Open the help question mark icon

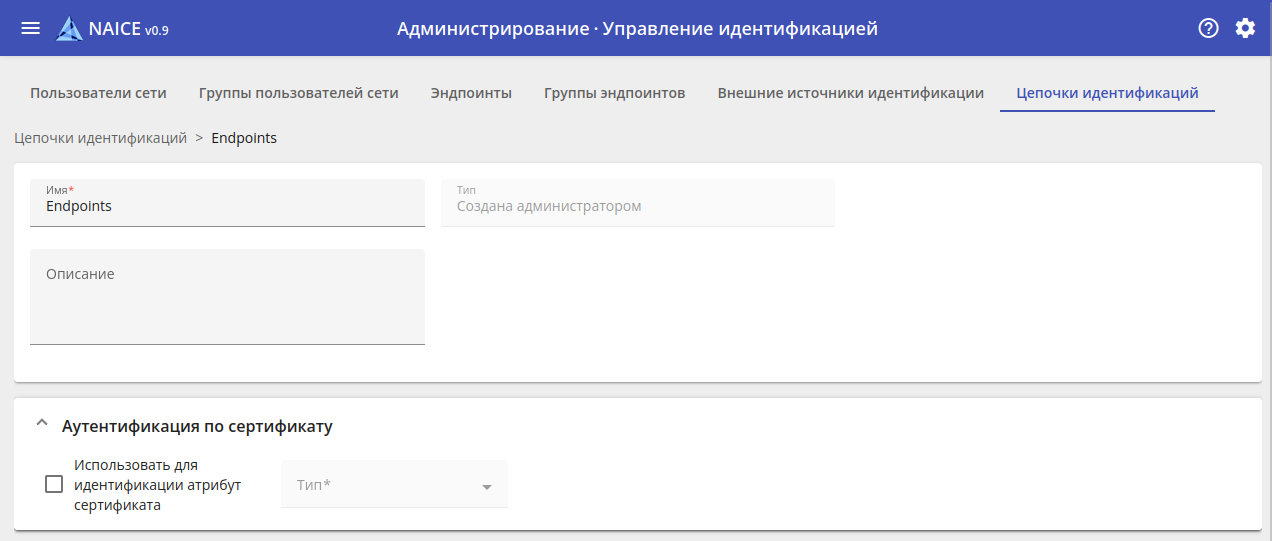[x=1208, y=28]
